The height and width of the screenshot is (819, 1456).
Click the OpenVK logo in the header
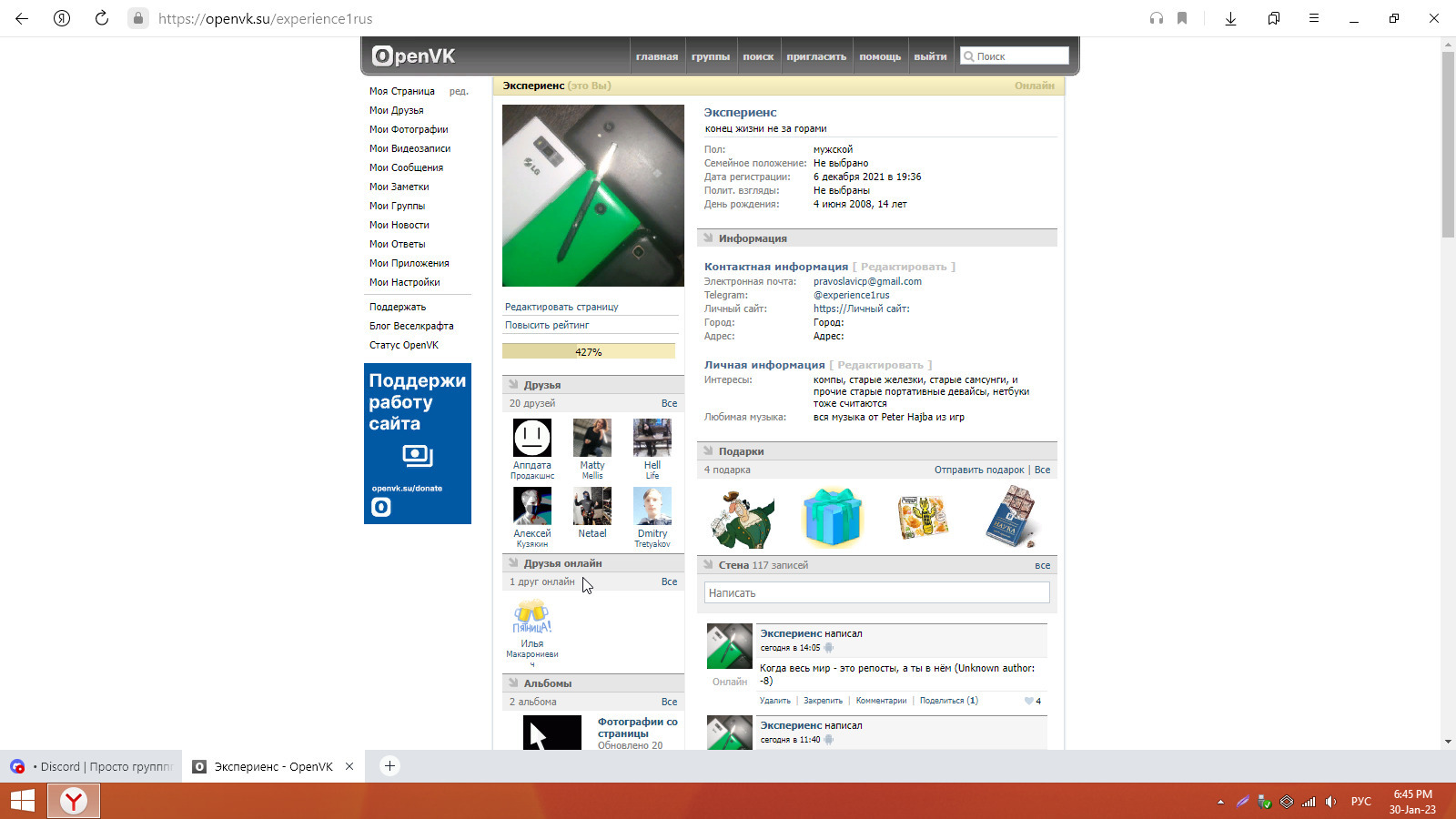pos(413,56)
